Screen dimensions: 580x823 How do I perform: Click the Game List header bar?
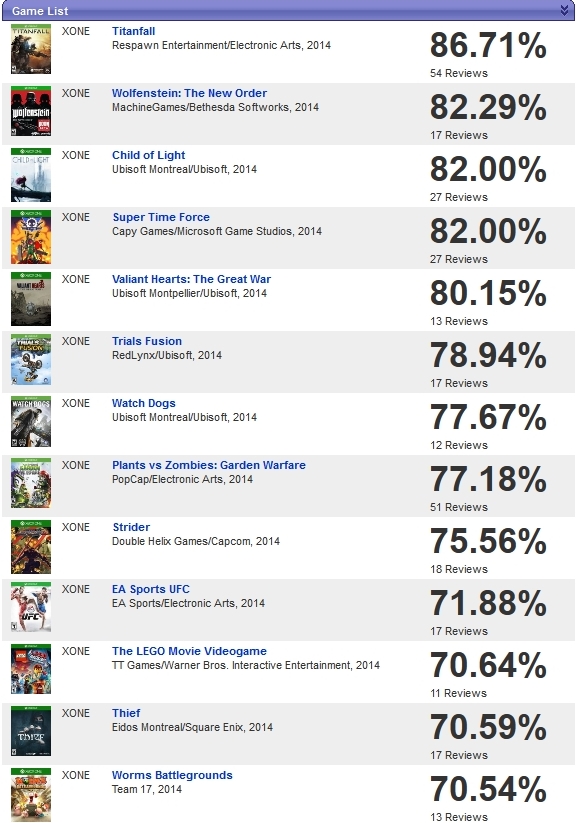[289, 10]
